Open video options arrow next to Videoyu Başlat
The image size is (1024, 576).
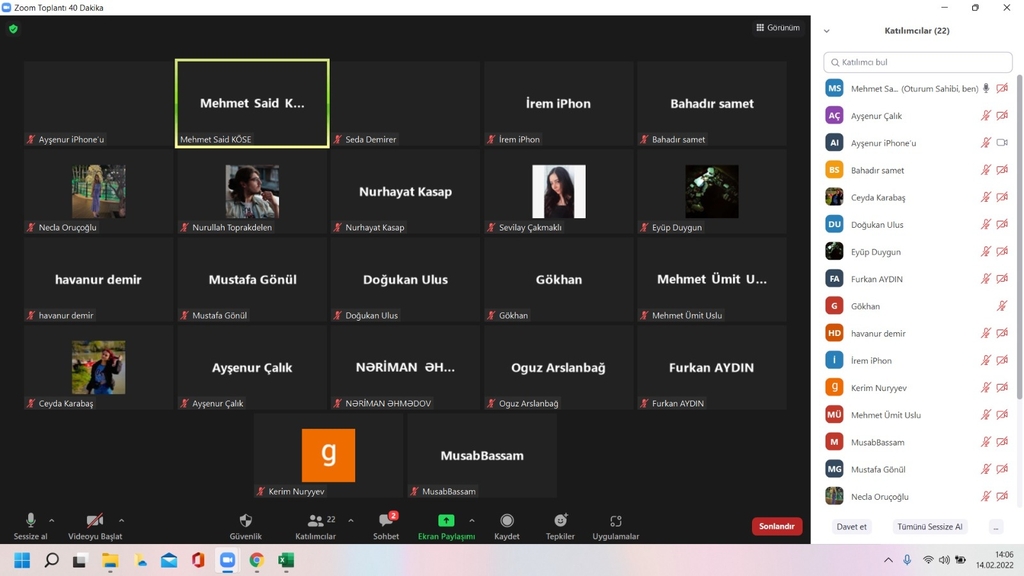click(x=121, y=520)
